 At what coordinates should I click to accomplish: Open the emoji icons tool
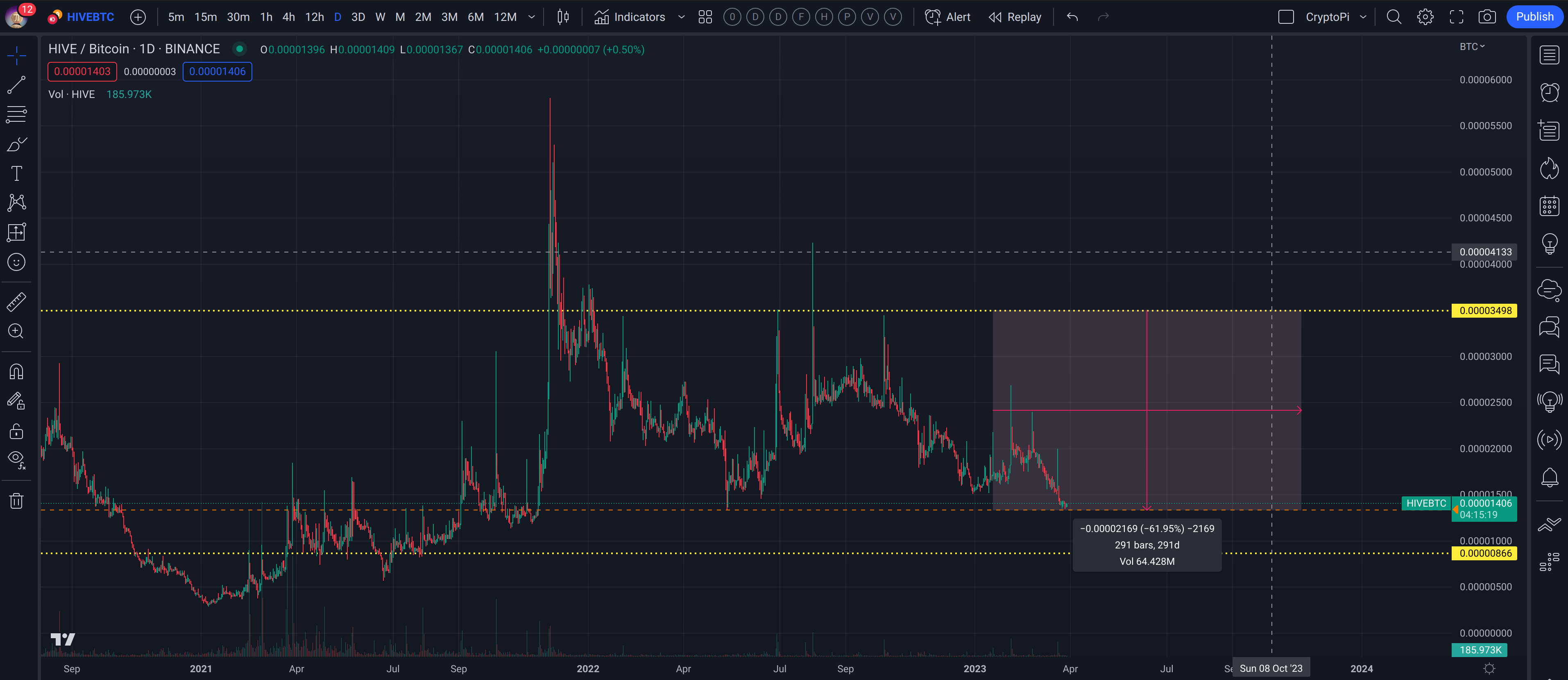pyautogui.click(x=16, y=262)
